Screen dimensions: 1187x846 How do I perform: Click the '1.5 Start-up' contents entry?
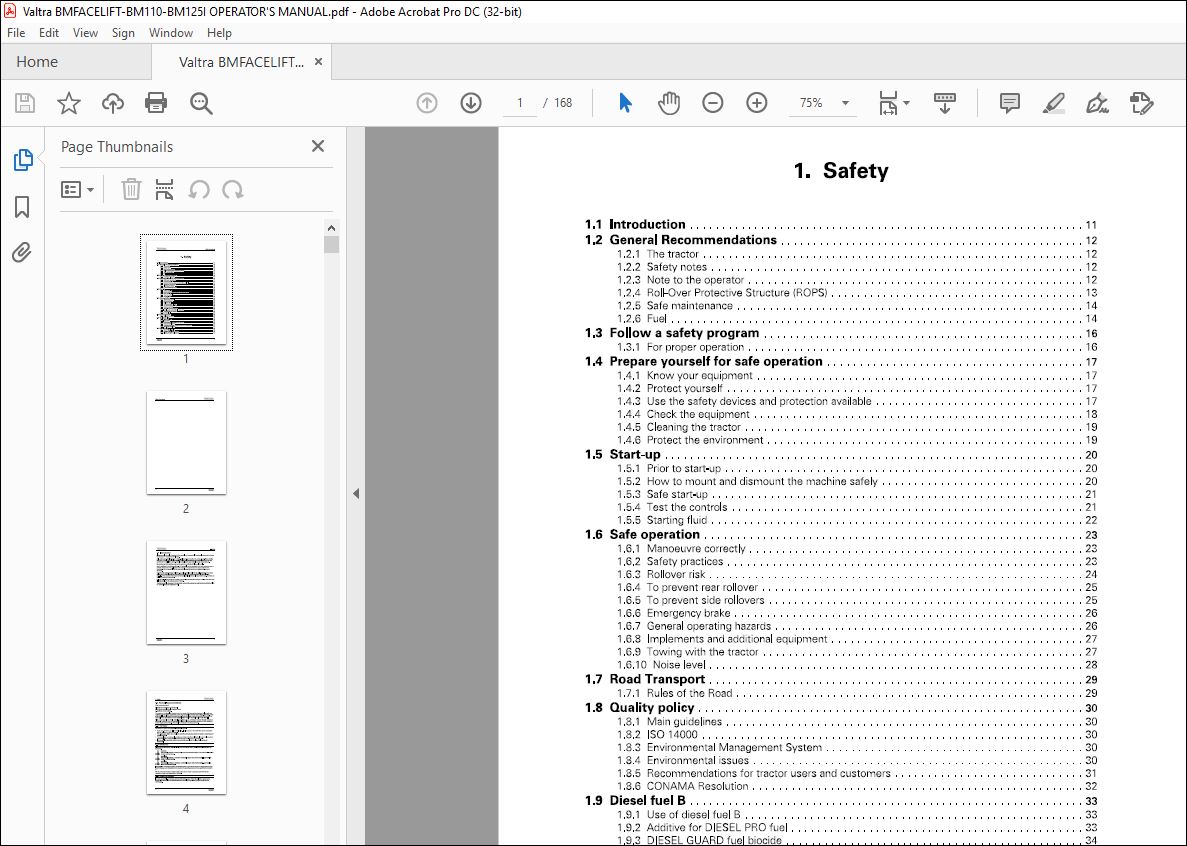840,455
